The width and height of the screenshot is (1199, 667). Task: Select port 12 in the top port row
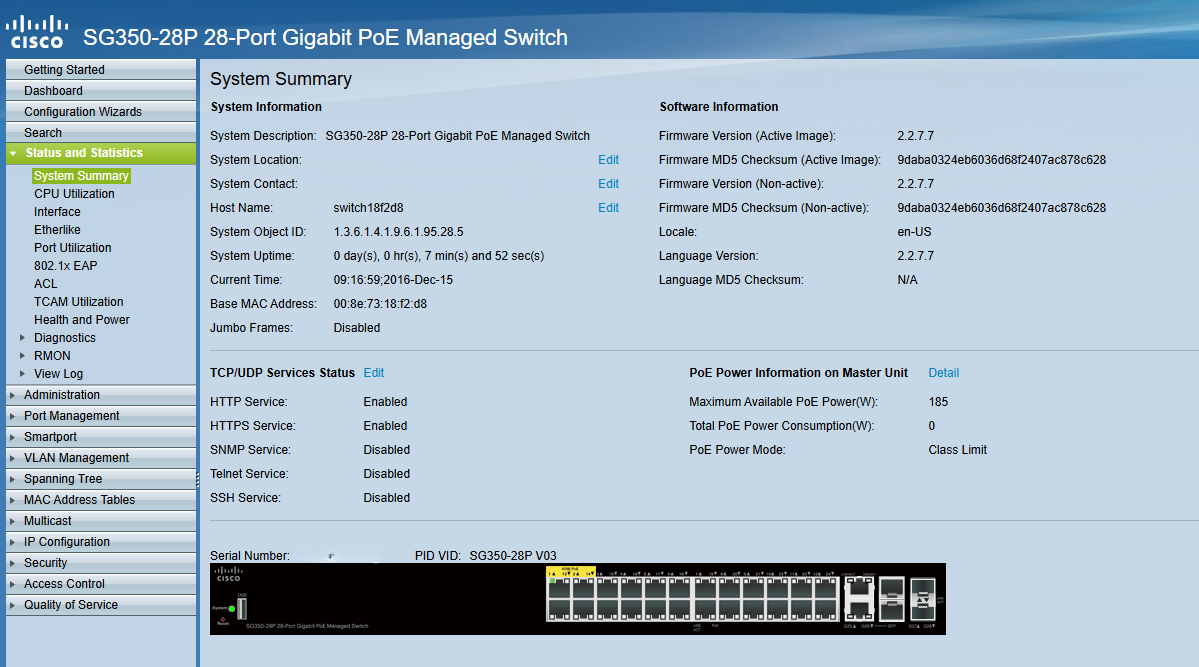pyautogui.click(x=825, y=588)
